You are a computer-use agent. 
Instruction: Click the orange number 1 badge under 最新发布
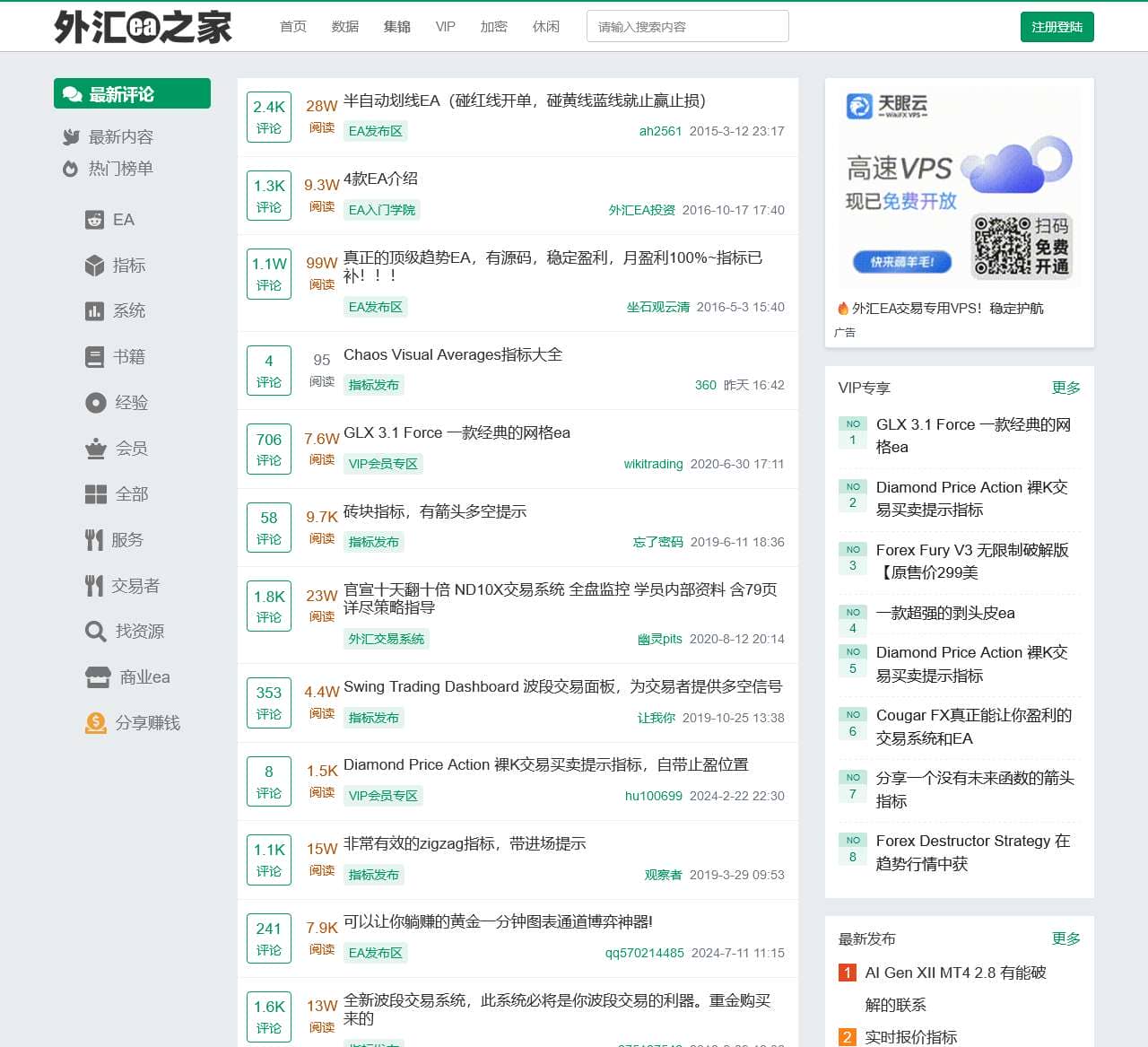[847, 973]
